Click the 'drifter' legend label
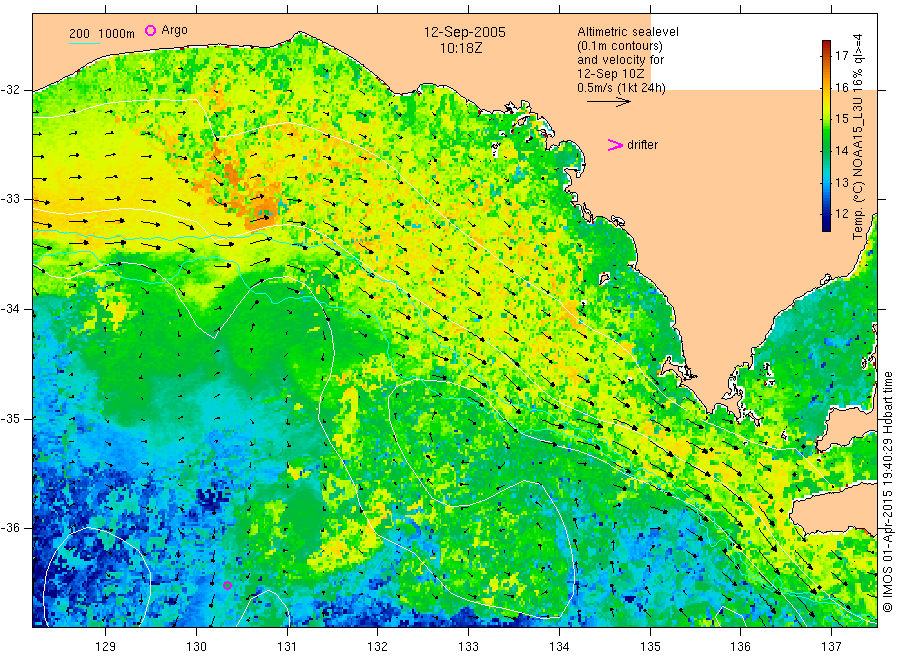Viewport: 900px width, 660px height. click(x=642, y=145)
